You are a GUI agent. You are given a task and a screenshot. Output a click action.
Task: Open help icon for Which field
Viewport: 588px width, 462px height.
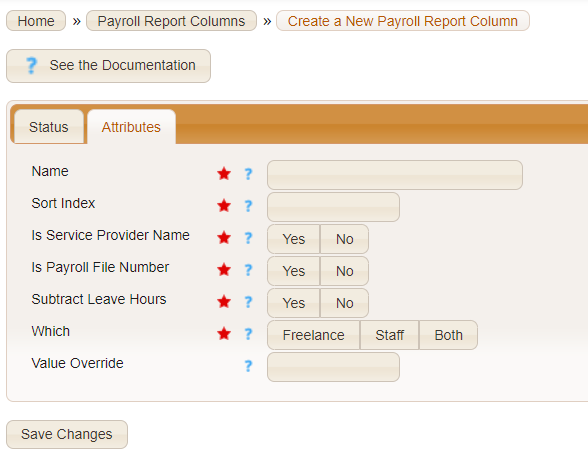(x=248, y=334)
